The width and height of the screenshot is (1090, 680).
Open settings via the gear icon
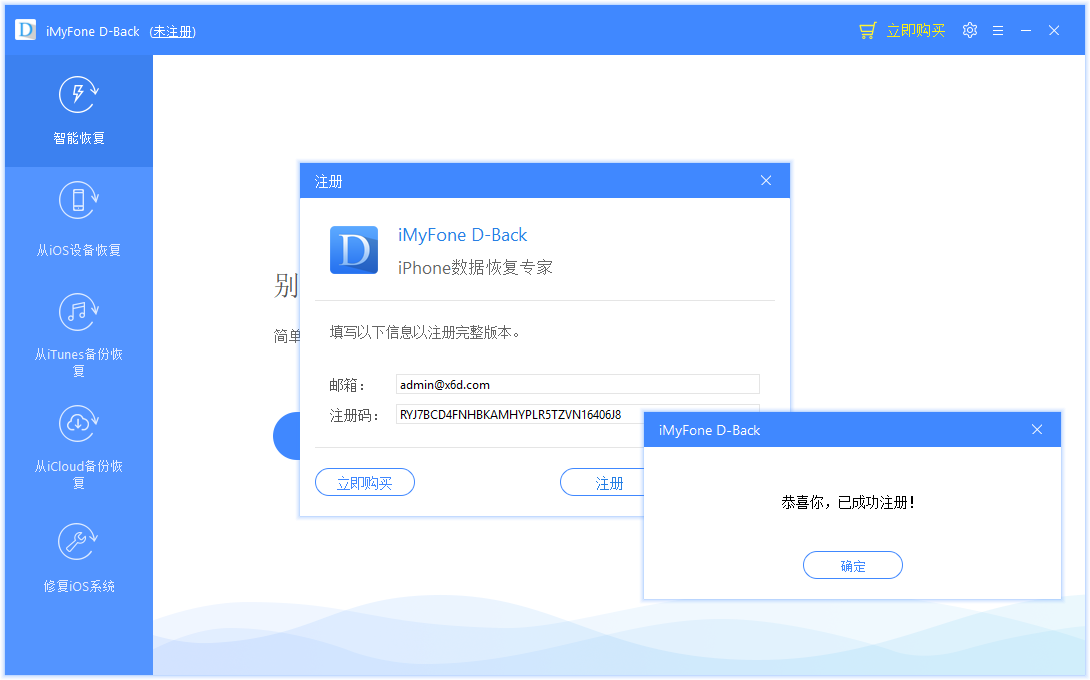[969, 31]
